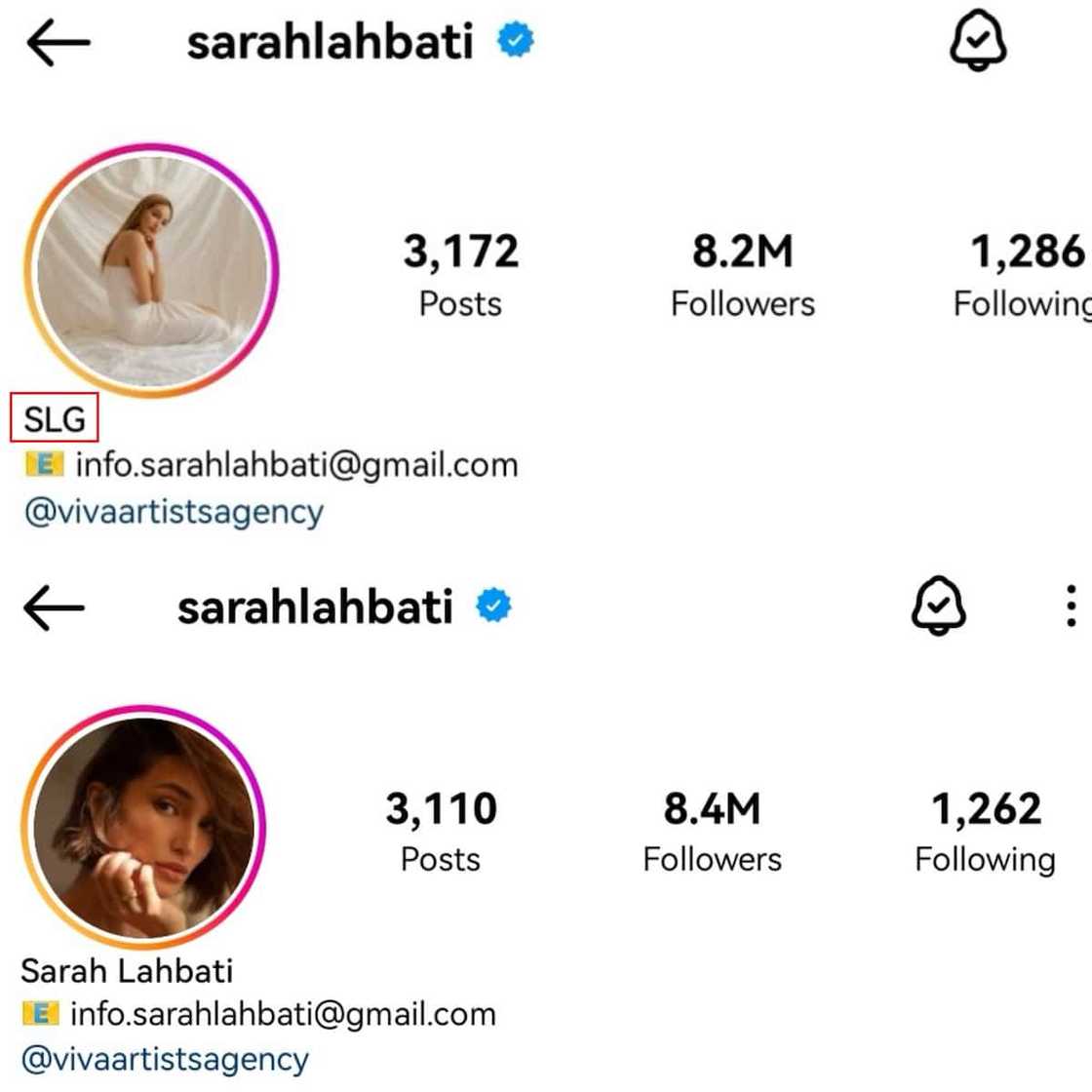Toggle the notification bell in top profile
The height and width of the screenshot is (1092, 1092).
[978, 40]
